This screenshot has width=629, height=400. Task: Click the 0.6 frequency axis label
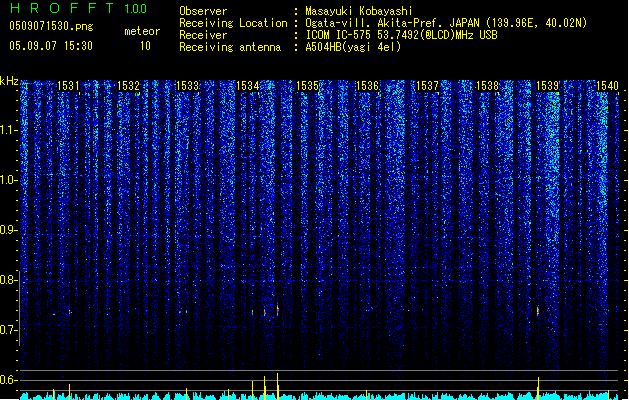[x=9, y=380]
